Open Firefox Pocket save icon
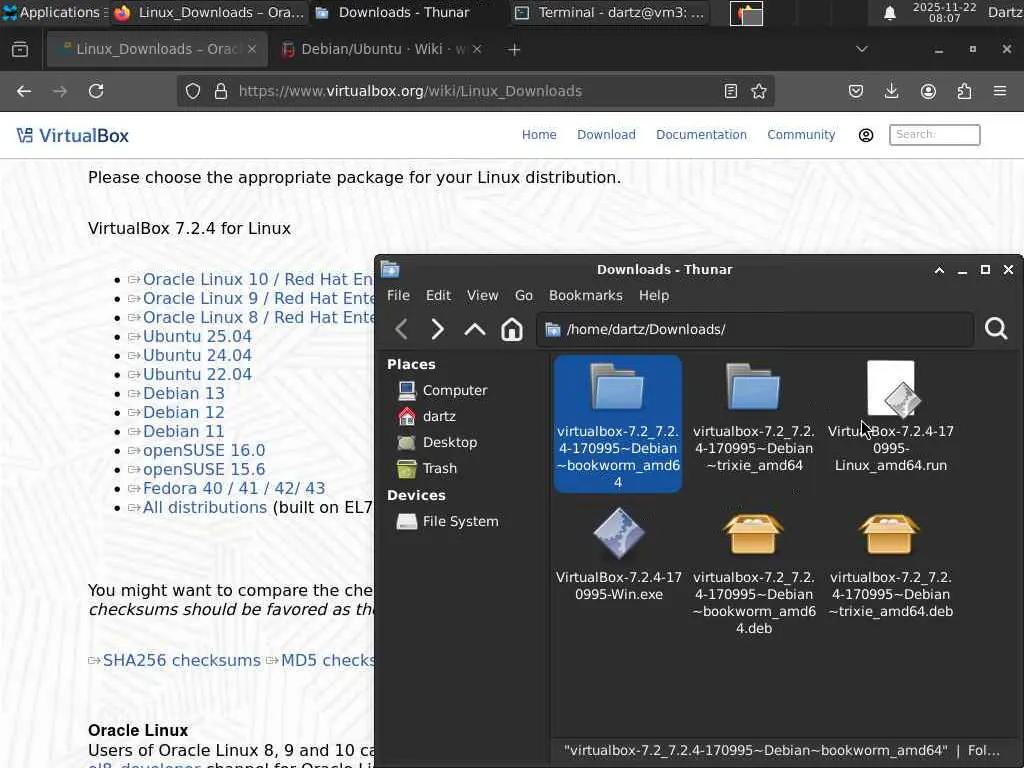The height and width of the screenshot is (768, 1024). click(856, 91)
